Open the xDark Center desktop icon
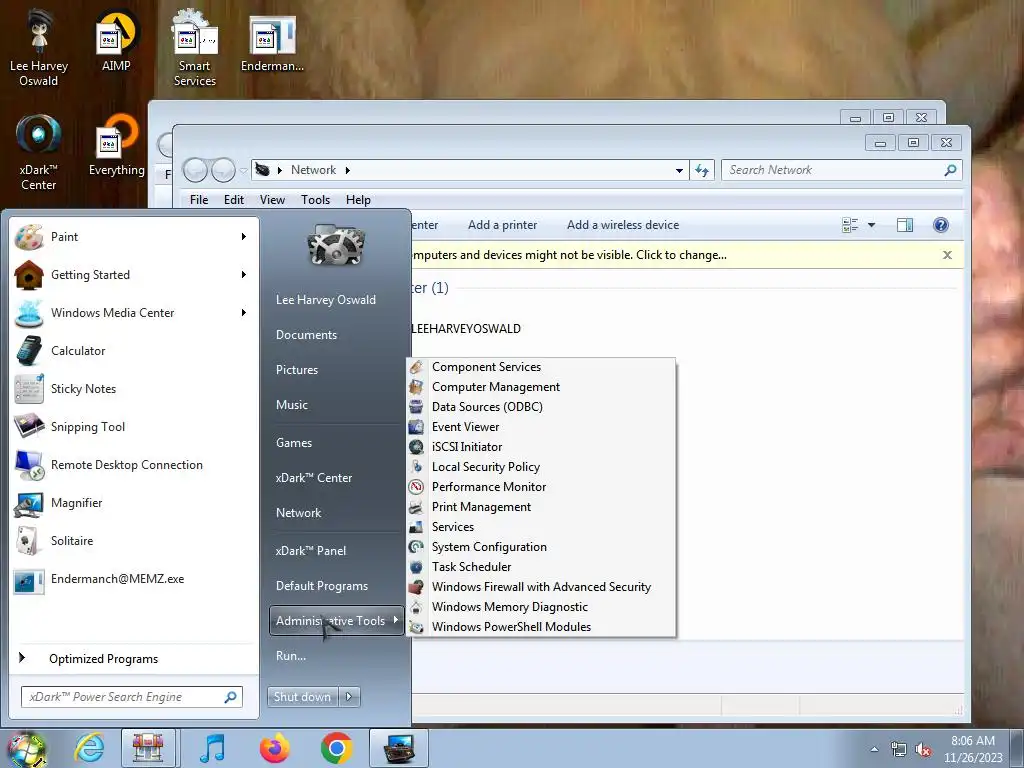The width and height of the screenshot is (1024, 768). click(x=39, y=152)
